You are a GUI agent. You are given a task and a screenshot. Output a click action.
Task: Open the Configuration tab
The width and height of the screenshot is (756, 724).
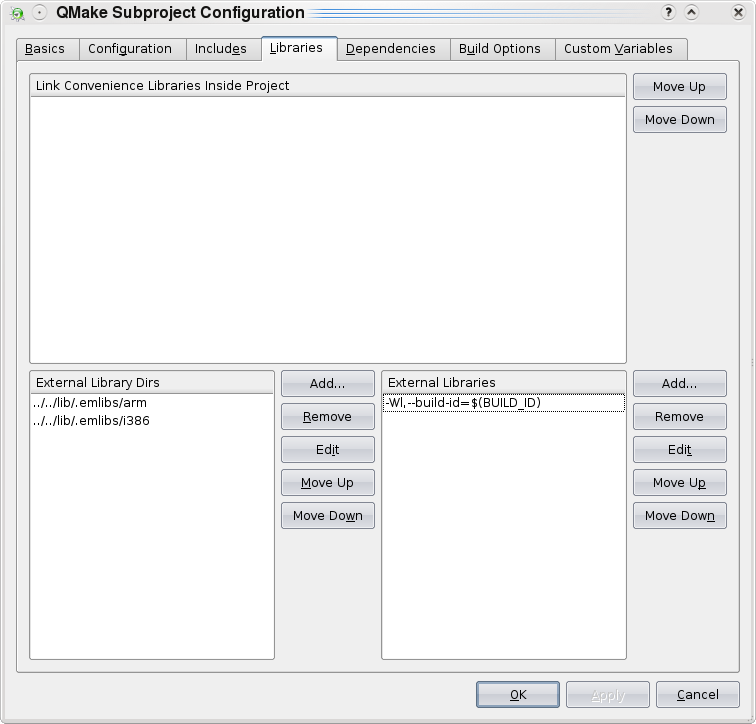pyautogui.click(x=130, y=49)
